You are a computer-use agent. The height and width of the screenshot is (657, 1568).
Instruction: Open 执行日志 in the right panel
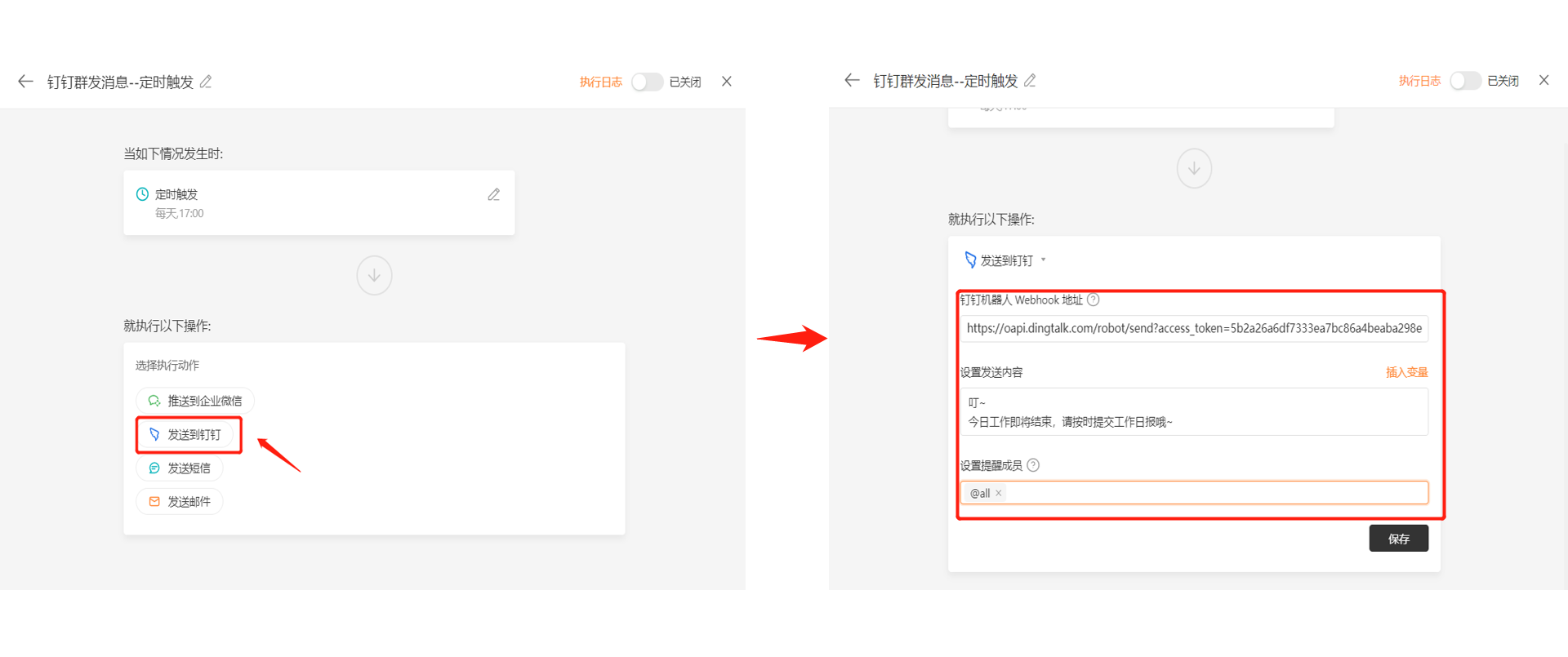coord(1419,81)
